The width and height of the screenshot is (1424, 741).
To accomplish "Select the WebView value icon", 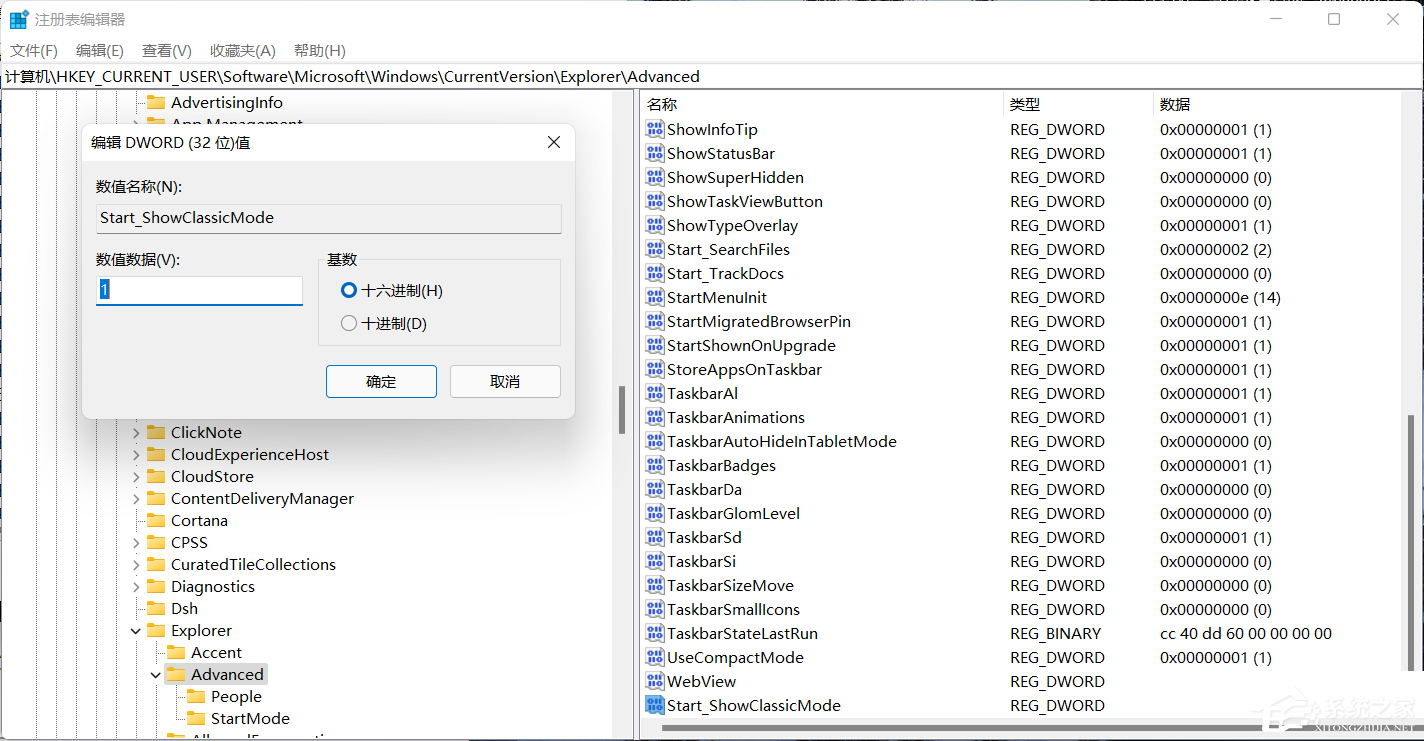I will click(655, 681).
